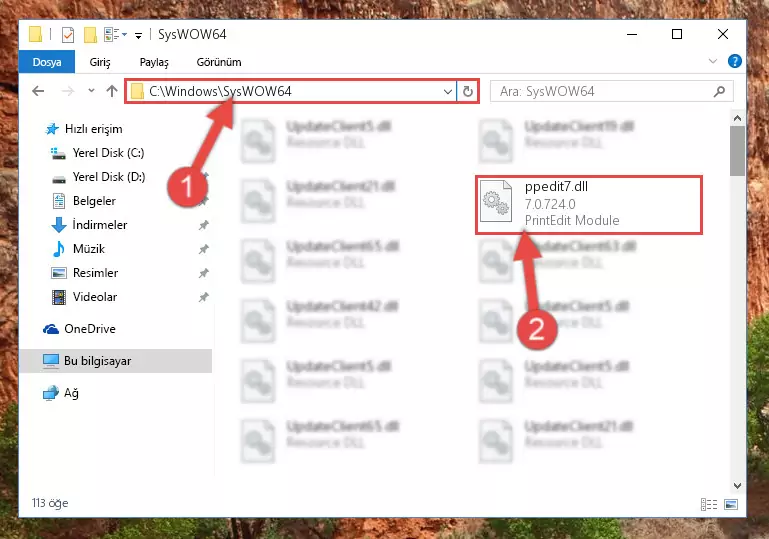Refresh the SysWOW64 folder view
The image size is (769, 539).
point(468,92)
